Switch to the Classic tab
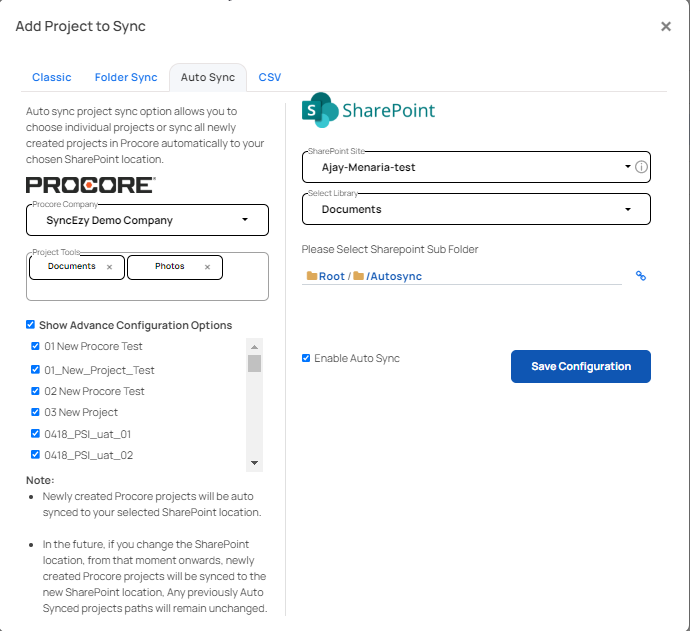Image resolution: width=690 pixels, height=631 pixels. (51, 77)
